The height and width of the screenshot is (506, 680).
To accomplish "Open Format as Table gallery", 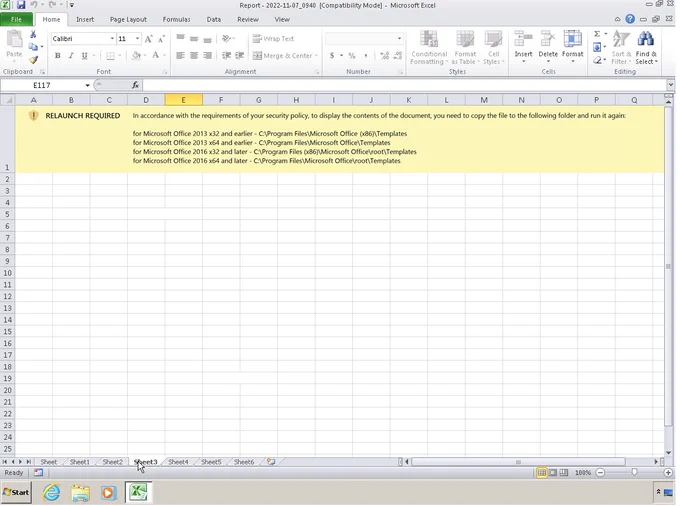I will pos(465,48).
